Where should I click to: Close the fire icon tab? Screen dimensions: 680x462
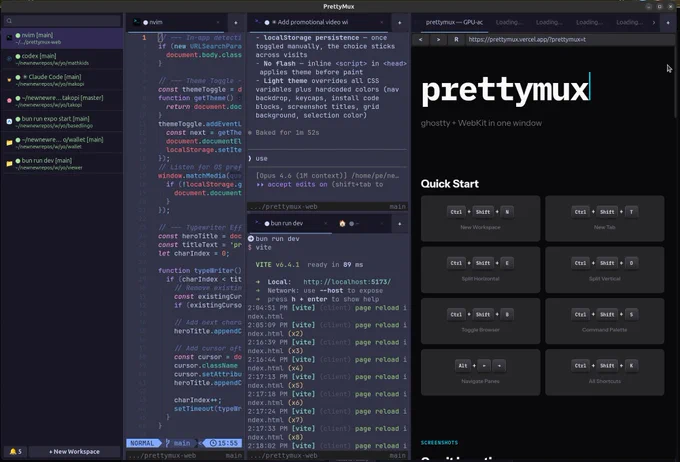pos(382,223)
